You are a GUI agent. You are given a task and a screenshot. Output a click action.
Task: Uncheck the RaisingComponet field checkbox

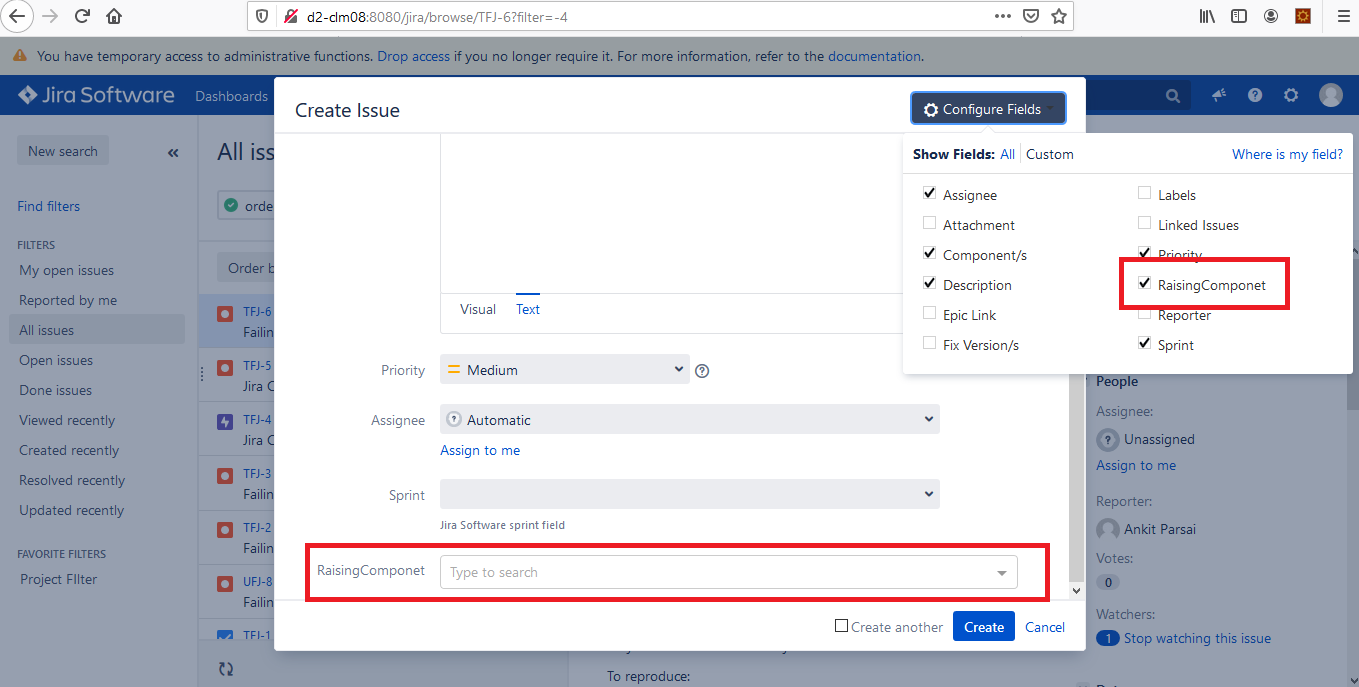click(x=1145, y=284)
